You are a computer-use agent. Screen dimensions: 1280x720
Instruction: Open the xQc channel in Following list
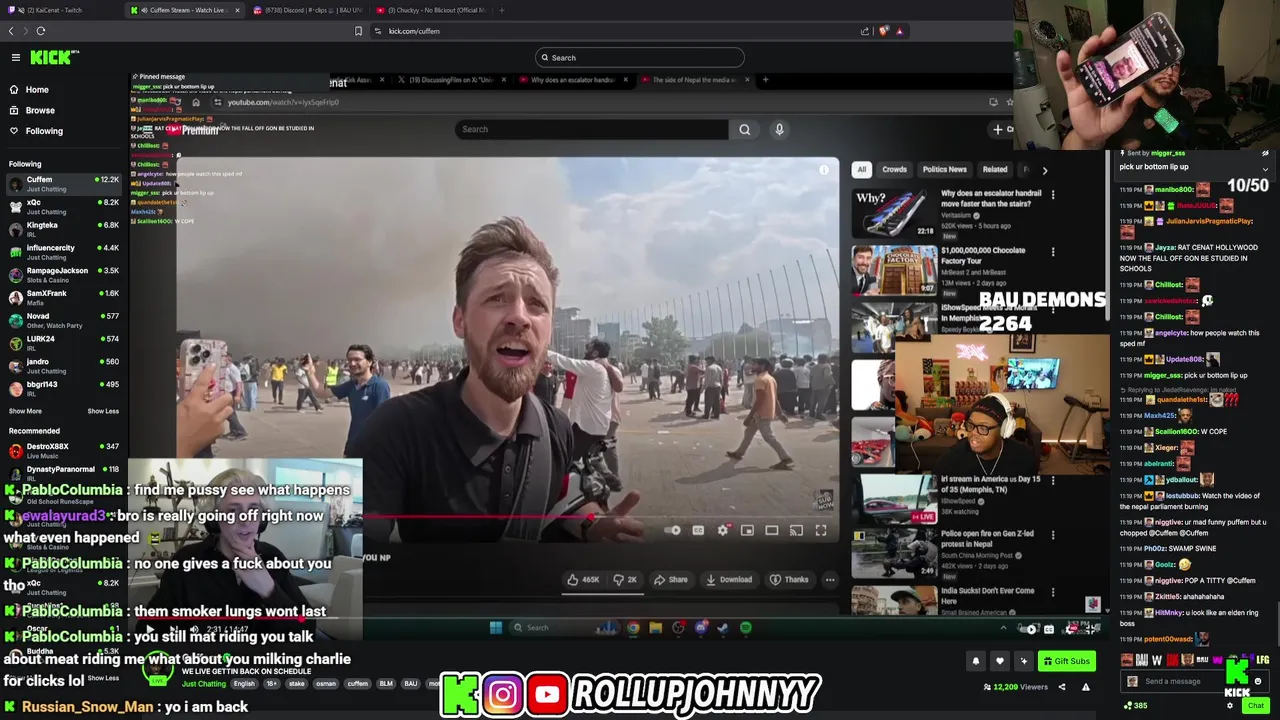click(63, 206)
